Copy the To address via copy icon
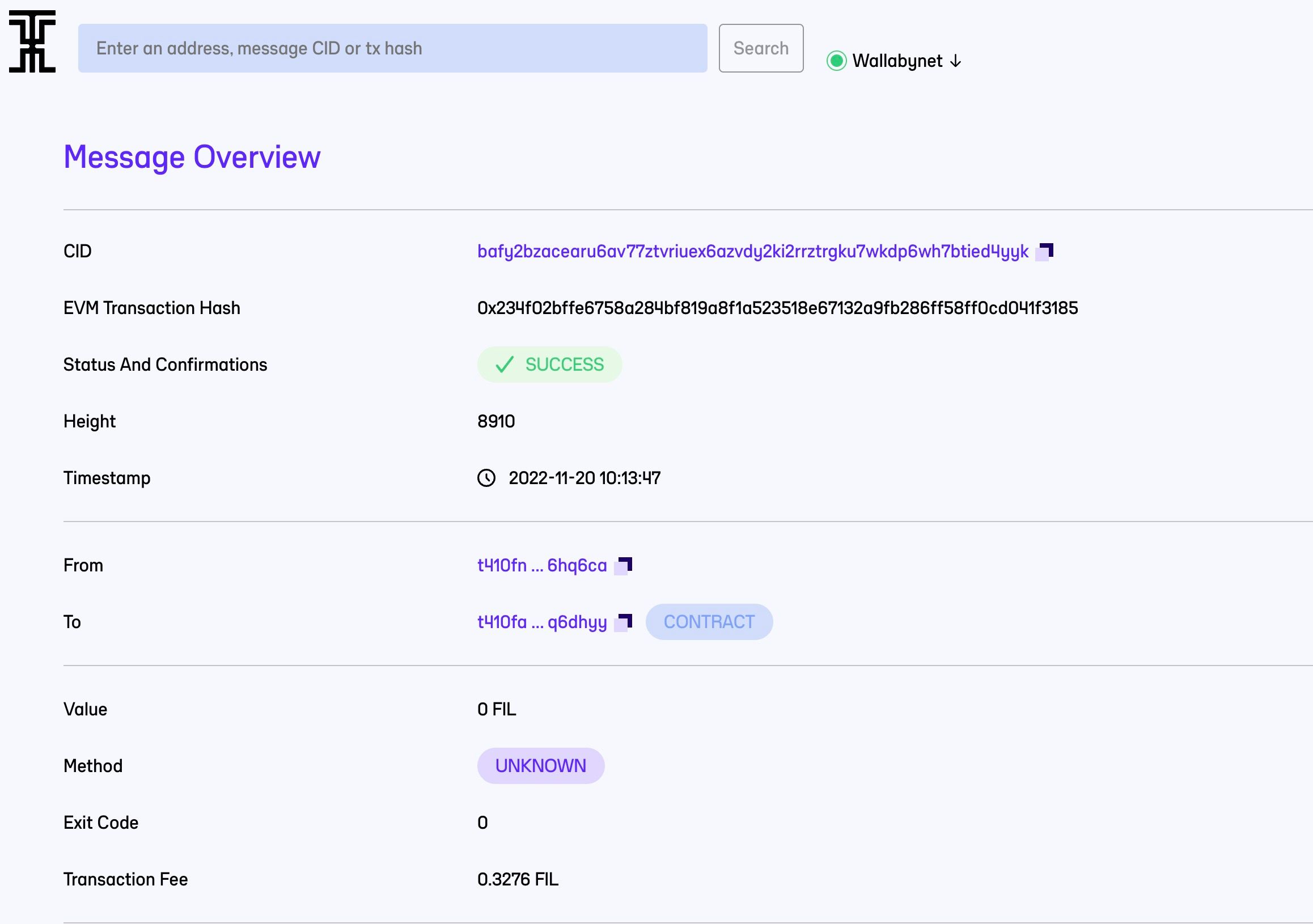Viewport: 1313px width, 924px height. coord(623,622)
